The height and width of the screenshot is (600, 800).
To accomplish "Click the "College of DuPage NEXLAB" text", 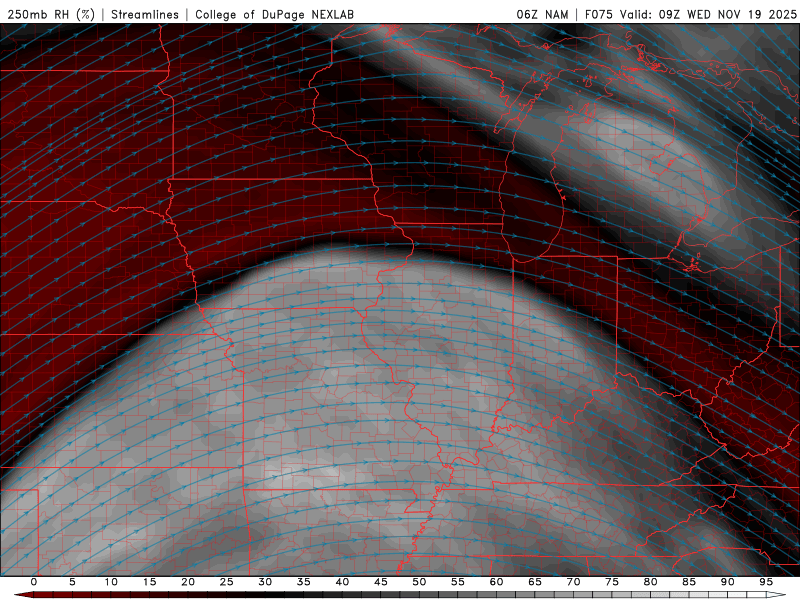I will tap(274, 14).
